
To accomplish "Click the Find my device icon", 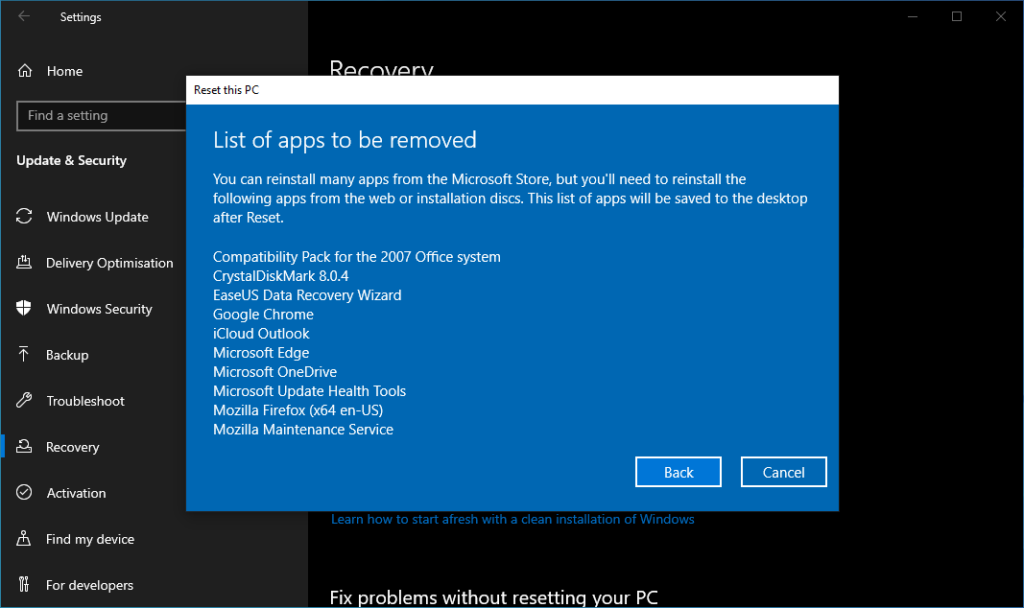I will tap(25, 538).
